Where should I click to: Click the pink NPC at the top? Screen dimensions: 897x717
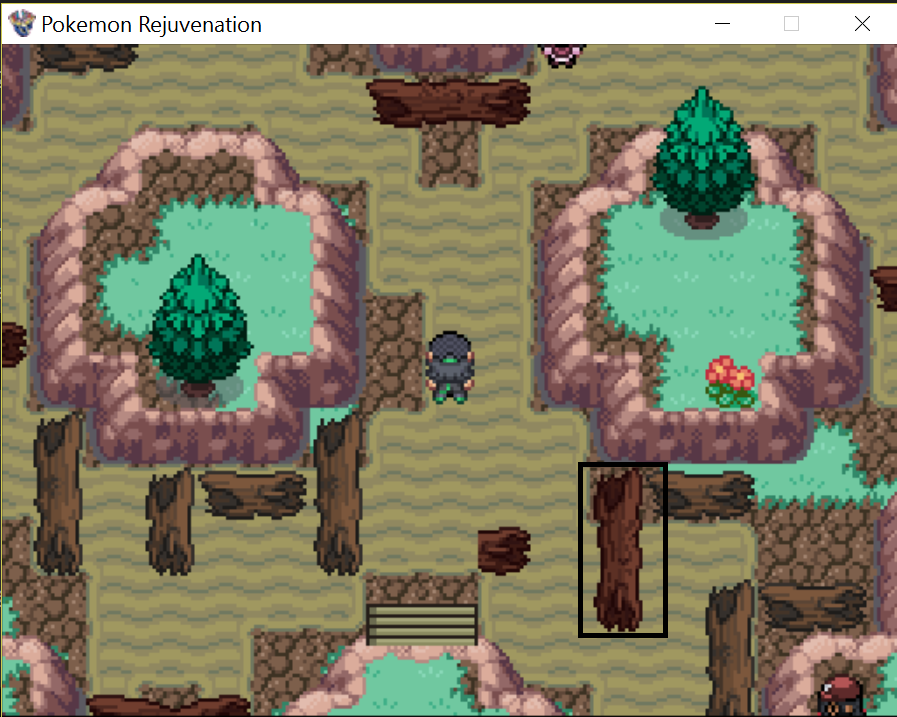pyautogui.click(x=563, y=56)
